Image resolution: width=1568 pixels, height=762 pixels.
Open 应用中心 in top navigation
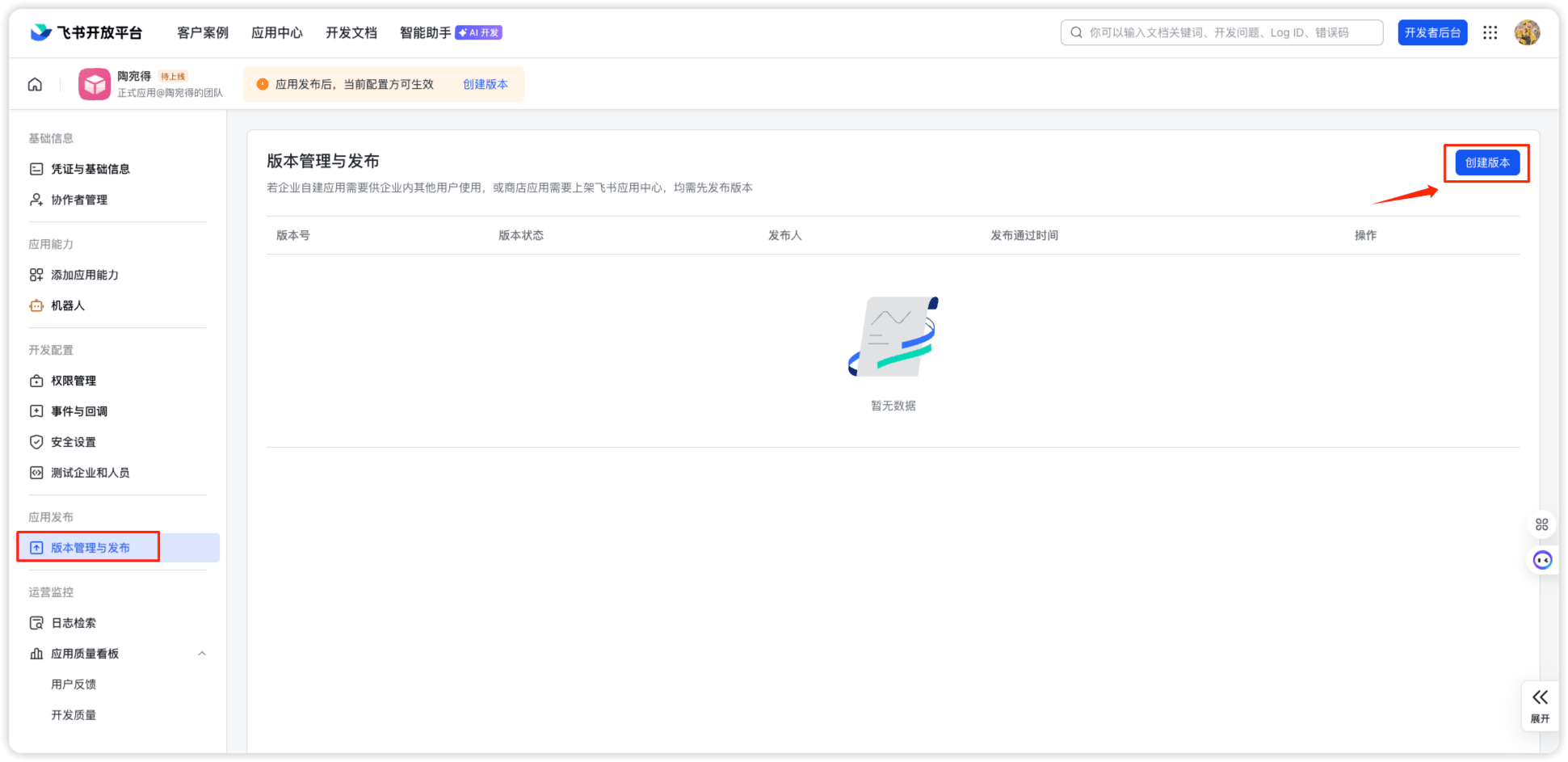277,32
